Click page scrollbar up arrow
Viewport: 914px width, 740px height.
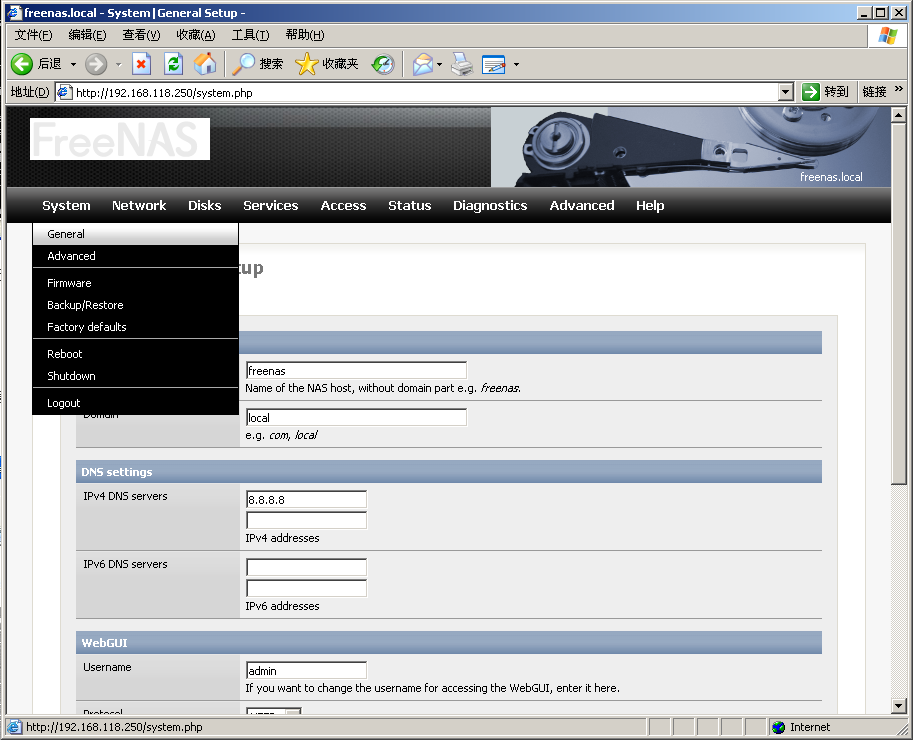click(x=898, y=115)
